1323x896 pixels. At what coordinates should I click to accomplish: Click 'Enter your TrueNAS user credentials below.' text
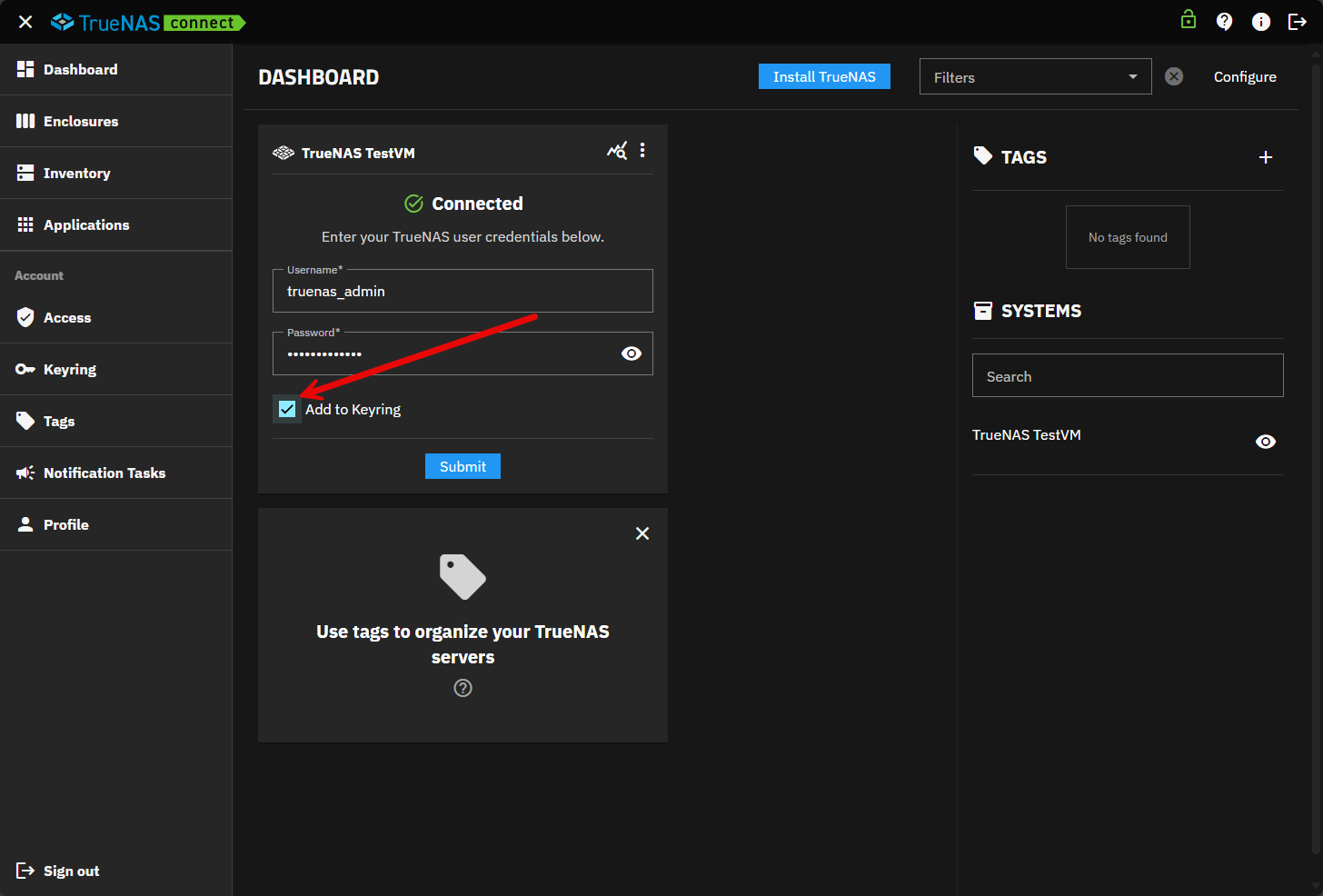tap(463, 236)
